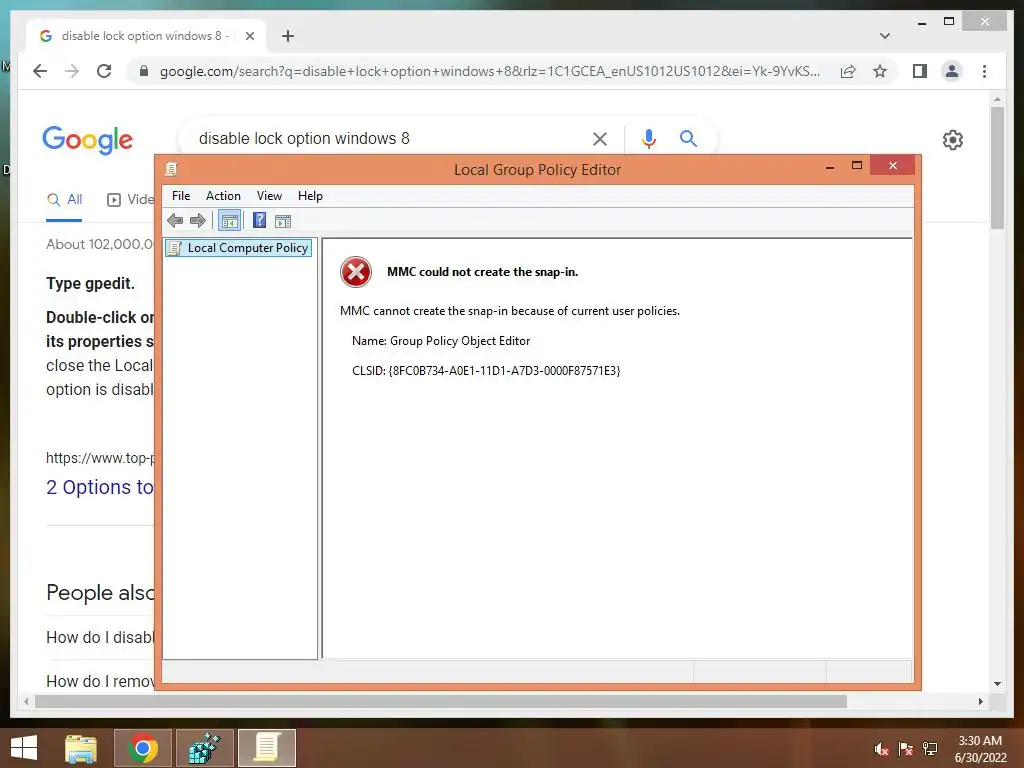Open the File menu in Policy Editor

[x=181, y=196]
